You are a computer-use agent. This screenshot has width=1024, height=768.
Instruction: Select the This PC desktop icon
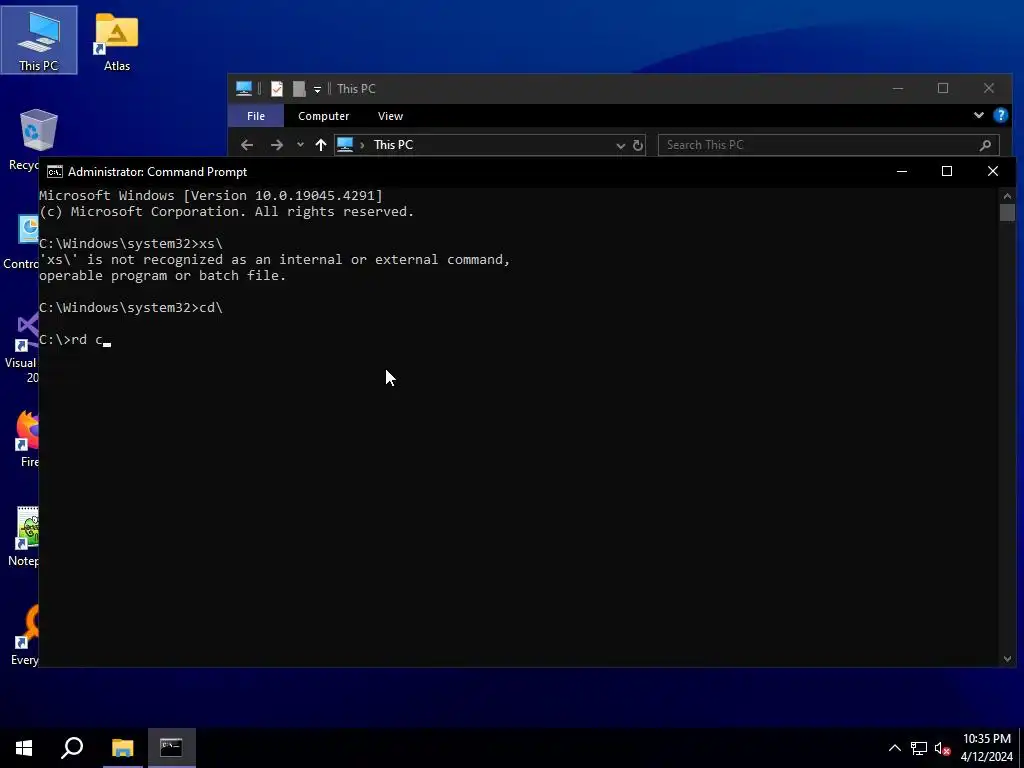tap(39, 40)
